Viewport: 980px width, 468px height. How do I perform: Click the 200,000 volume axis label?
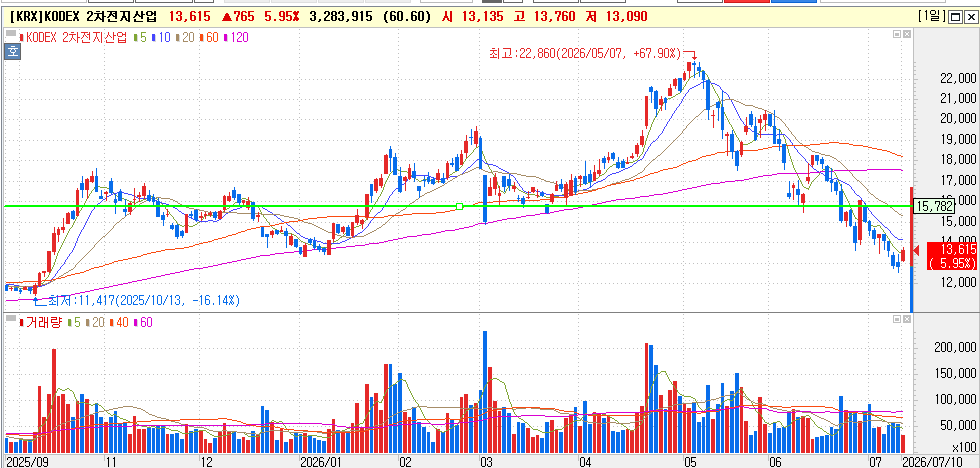pos(954,347)
